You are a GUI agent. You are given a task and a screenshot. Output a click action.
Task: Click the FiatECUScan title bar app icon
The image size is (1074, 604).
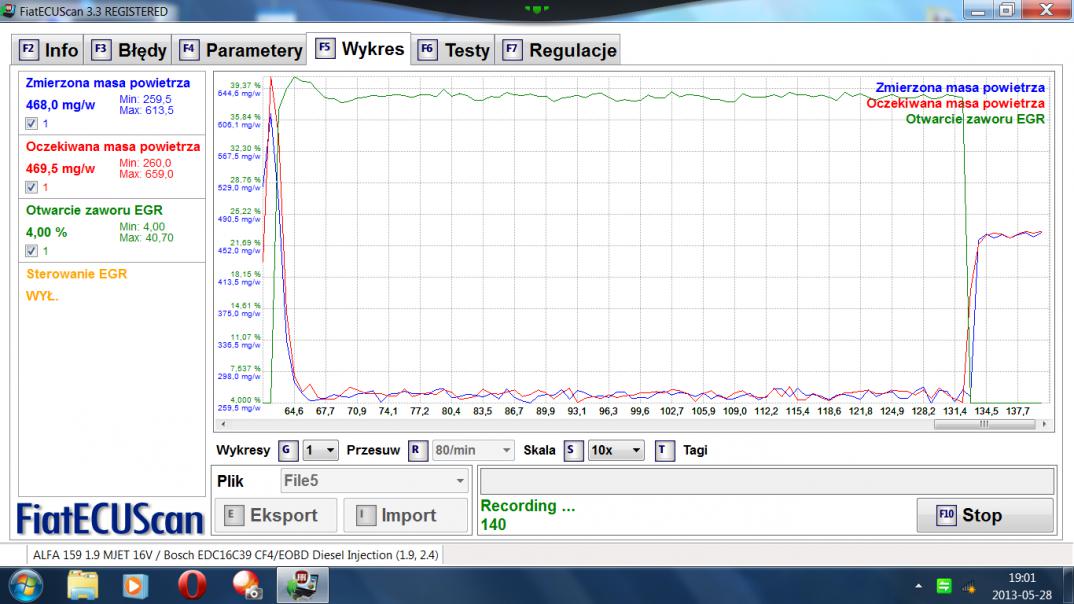point(8,10)
